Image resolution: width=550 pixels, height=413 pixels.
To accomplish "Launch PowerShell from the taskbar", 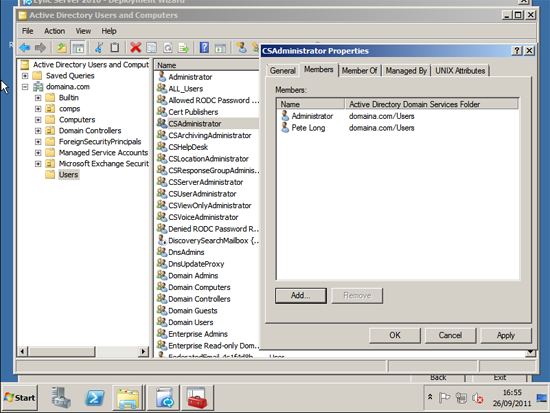I will pos(95,398).
